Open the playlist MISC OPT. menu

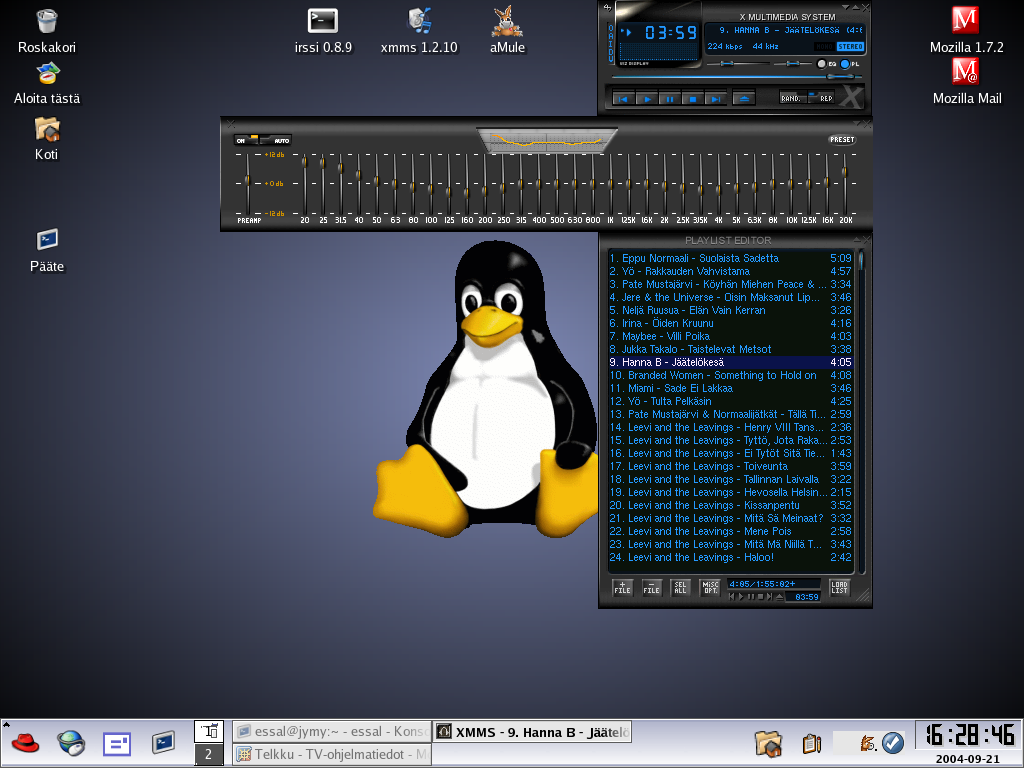[x=710, y=588]
